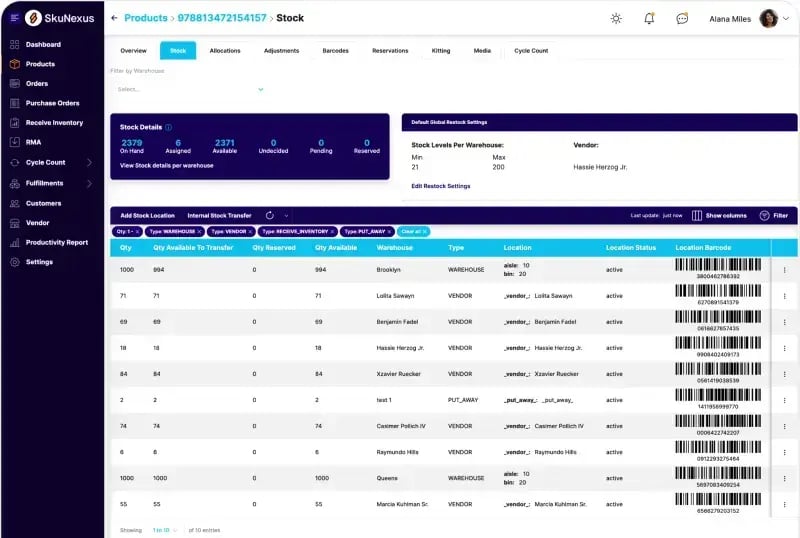Click View Stock details per warehouse
This screenshot has width=800, height=538.
[166, 165]
